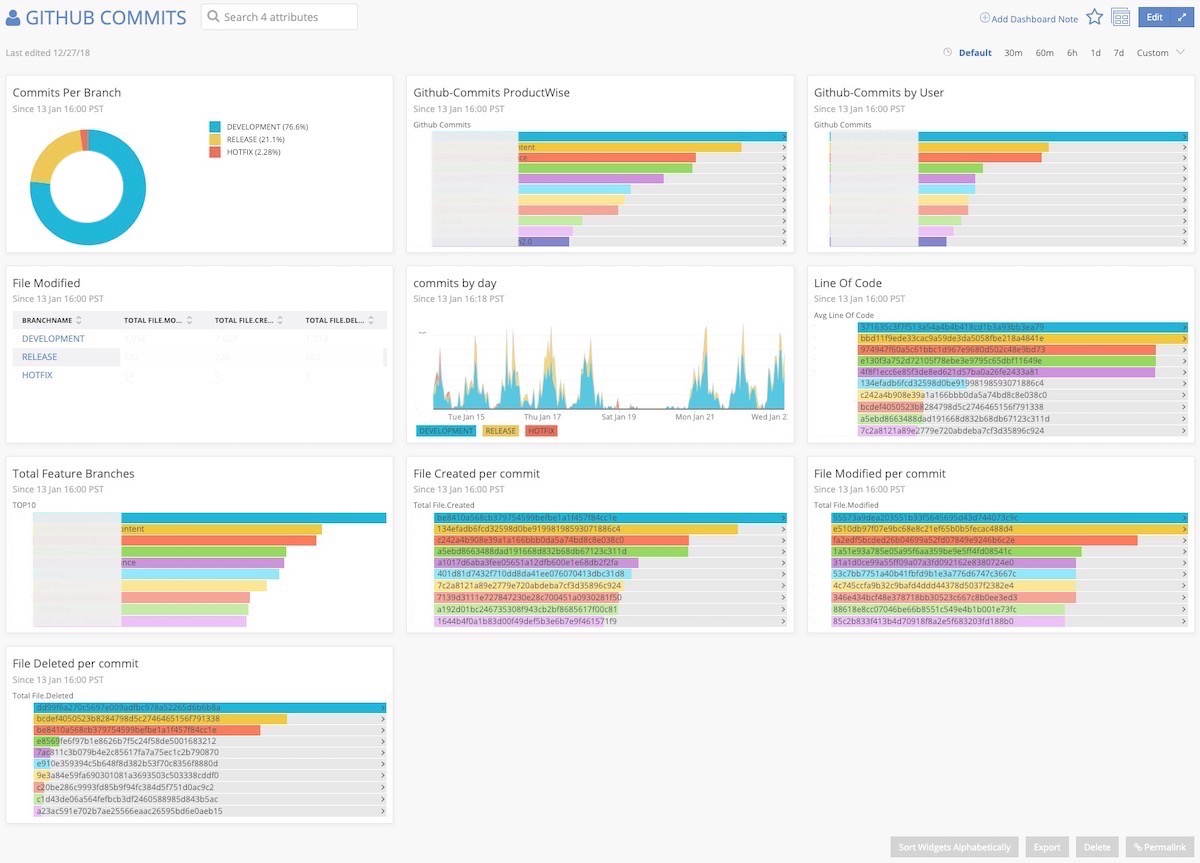Image resolution: width=1200 pixels, height=863 pixels.
Task: Click hash 4c745ccfa9b32c9bafd4 in File Modified list
Action: pos(923,586)
